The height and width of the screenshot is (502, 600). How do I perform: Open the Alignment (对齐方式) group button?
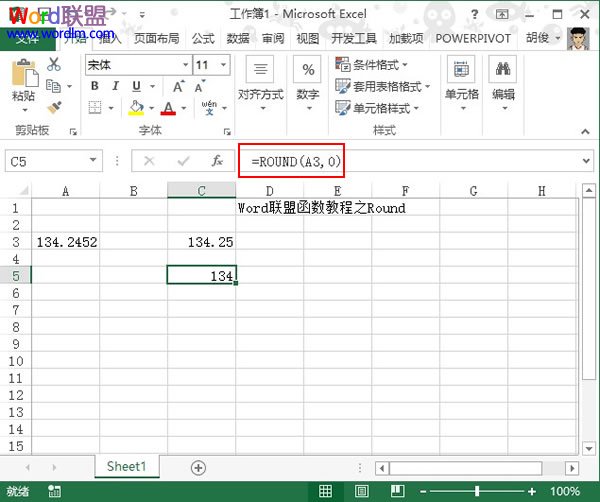[260, 84]
